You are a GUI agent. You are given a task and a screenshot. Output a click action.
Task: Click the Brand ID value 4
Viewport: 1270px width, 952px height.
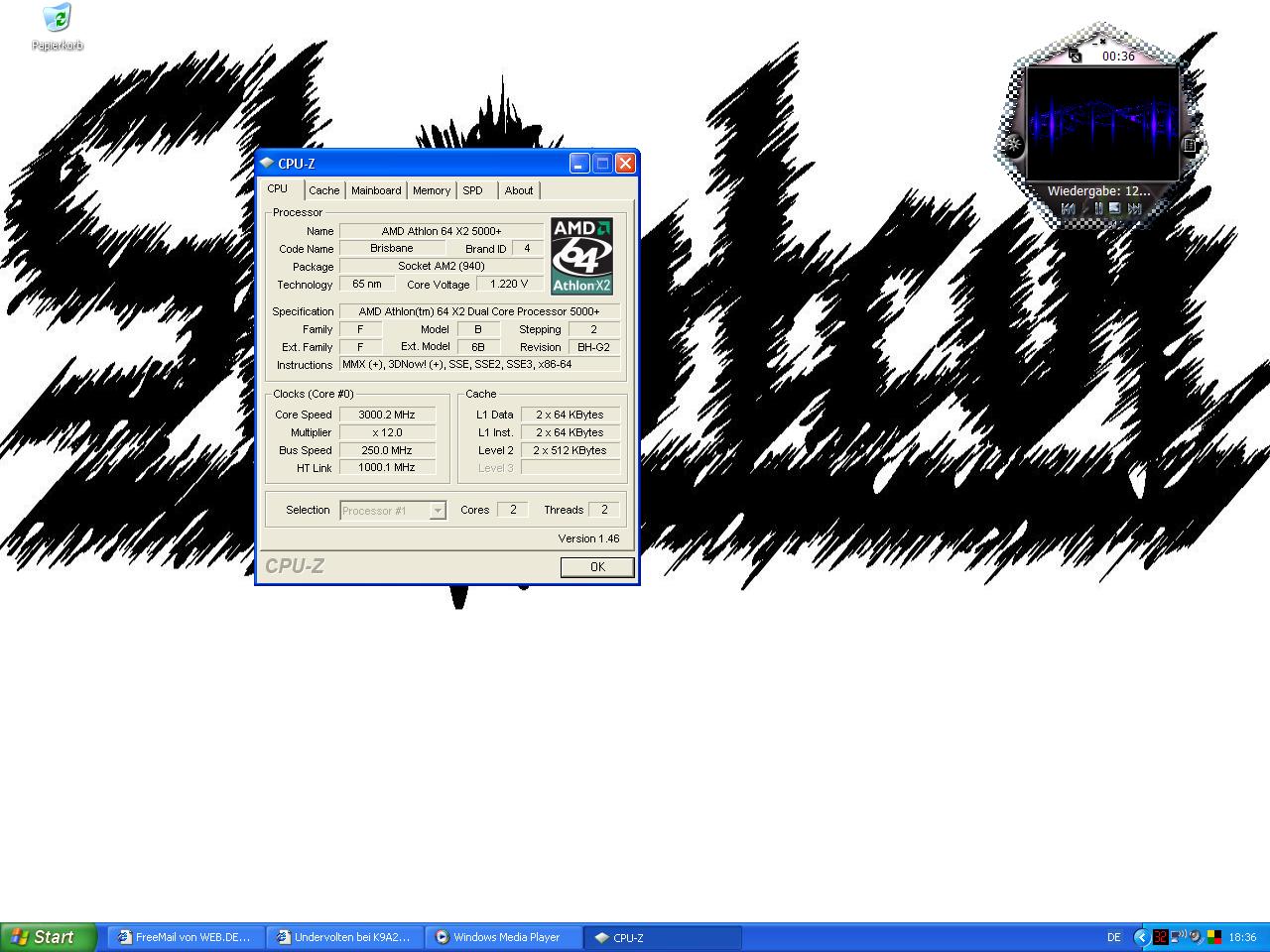[527, 248]
